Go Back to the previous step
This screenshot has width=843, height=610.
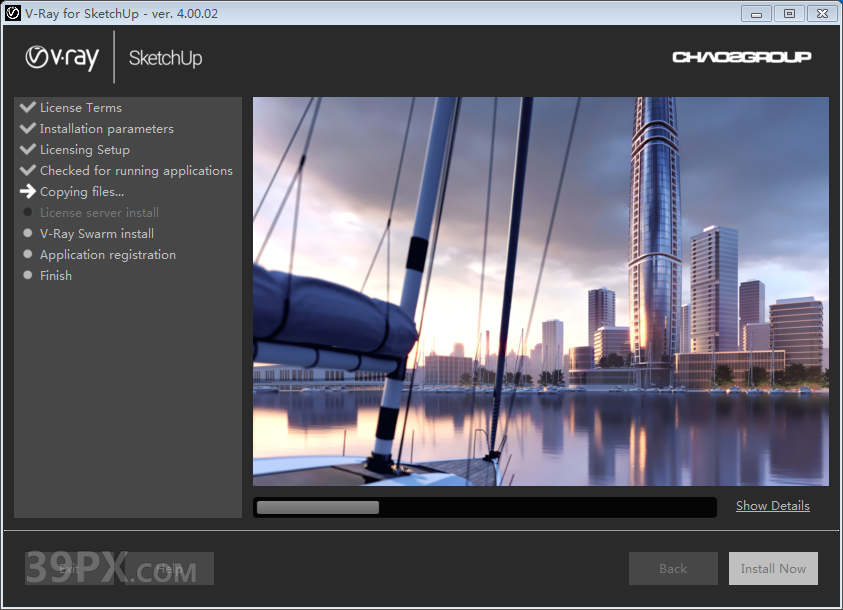coord(673,569)
